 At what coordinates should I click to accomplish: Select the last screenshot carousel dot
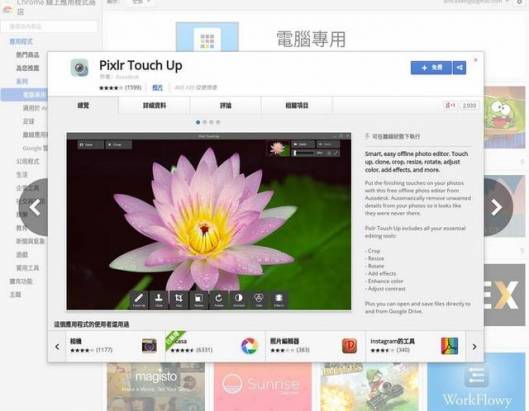point(218,122)
